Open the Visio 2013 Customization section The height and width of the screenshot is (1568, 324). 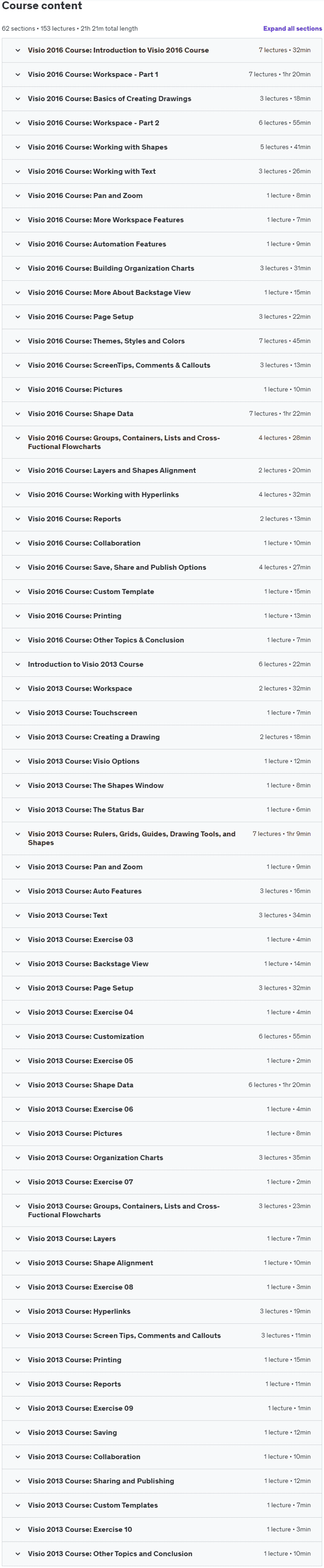click(x=162, y=1037)
